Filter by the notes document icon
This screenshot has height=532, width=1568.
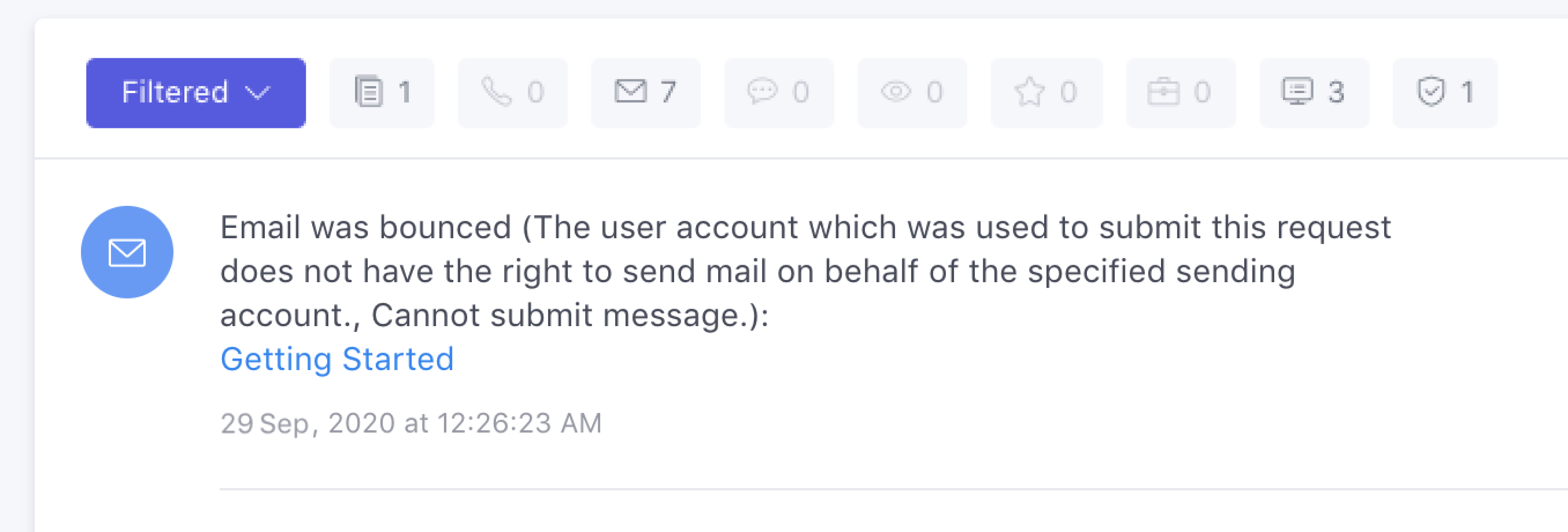pyautogui.click(x=368, y=93)
